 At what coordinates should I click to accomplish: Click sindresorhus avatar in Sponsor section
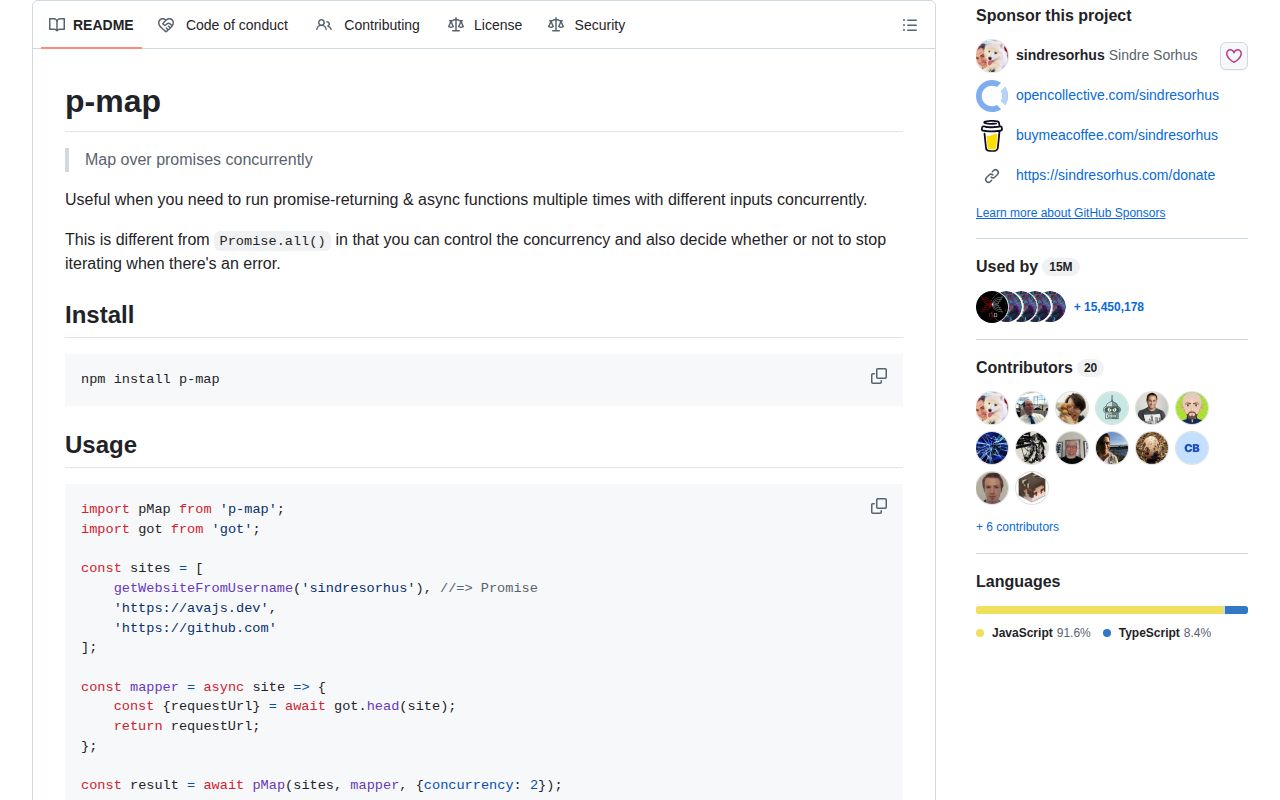(992, 56)
